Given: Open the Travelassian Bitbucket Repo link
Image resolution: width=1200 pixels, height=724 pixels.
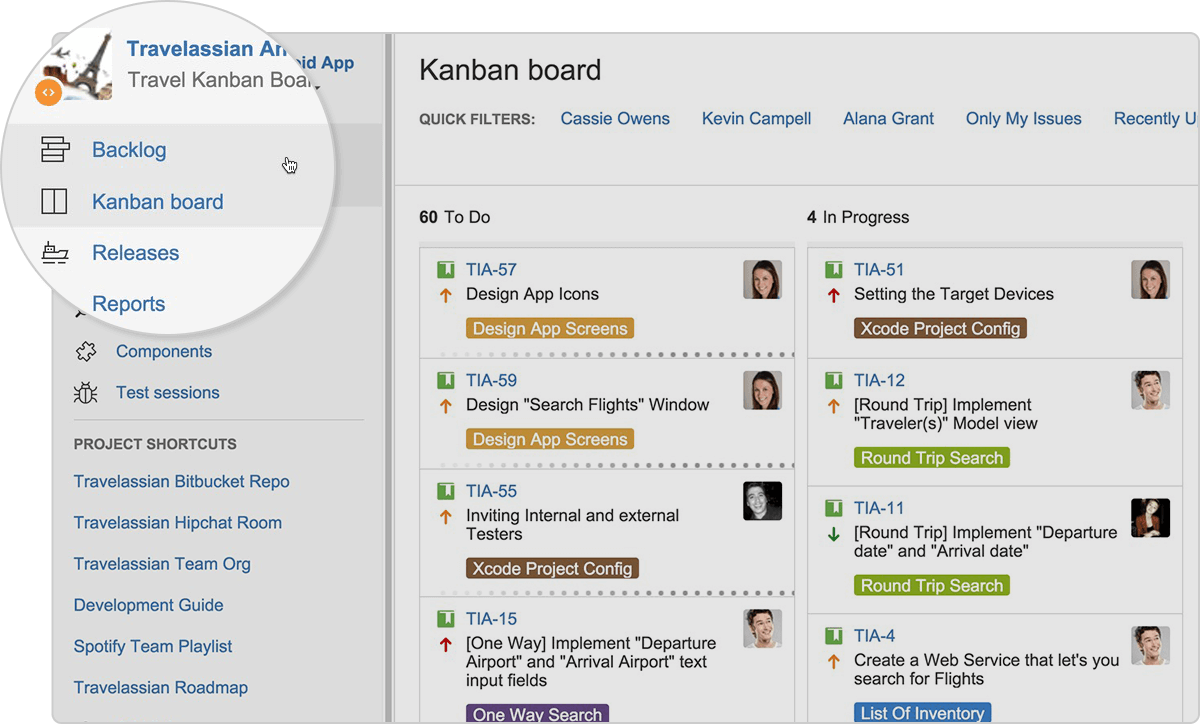Looking at the screenshot, I should point(181,481).
